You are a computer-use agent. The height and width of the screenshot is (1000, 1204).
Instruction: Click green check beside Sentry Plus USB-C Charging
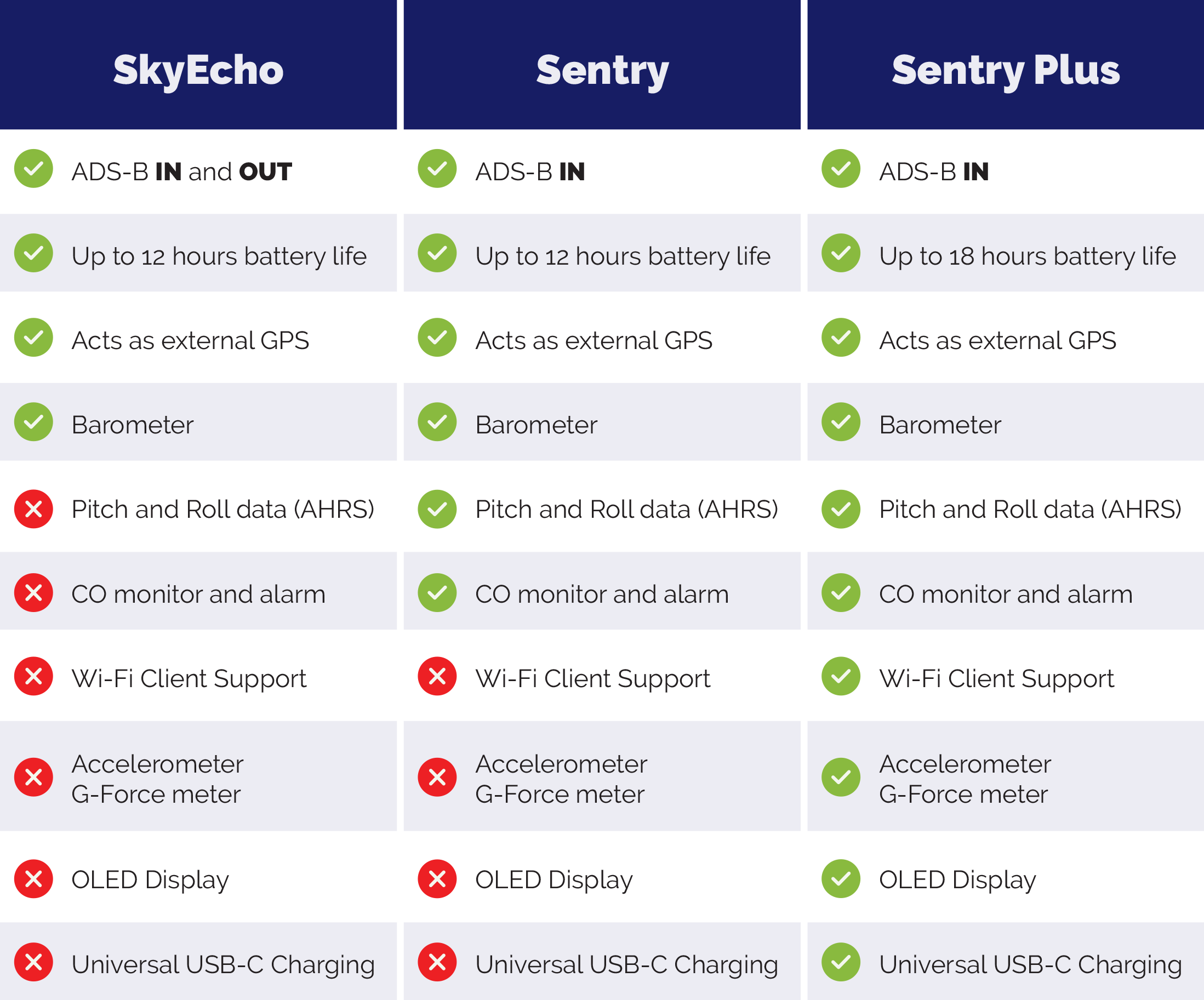pyautogui.click(x=841, y=962)
